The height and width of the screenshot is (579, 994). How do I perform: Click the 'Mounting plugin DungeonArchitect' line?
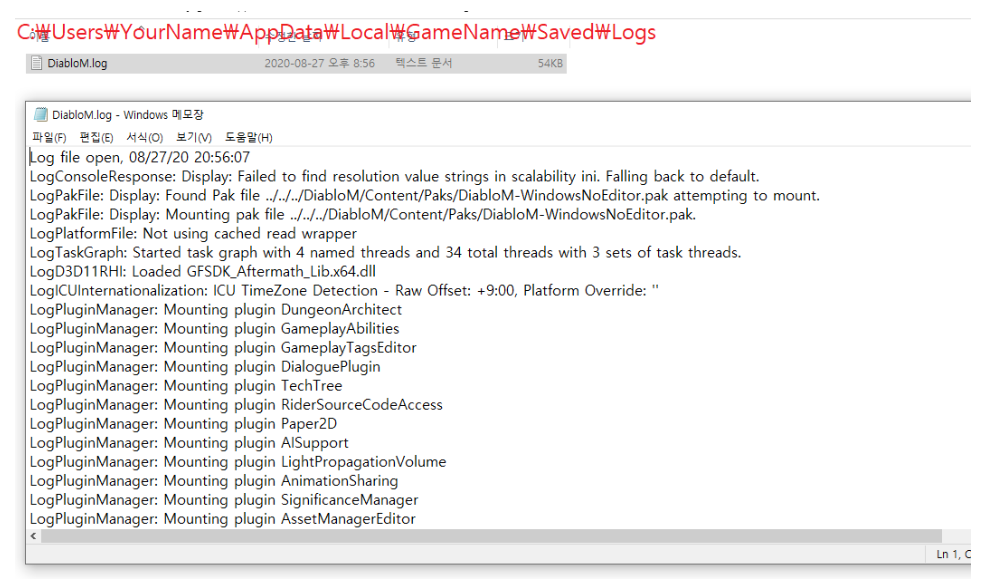pyautogui.click(x=215, y=309)
